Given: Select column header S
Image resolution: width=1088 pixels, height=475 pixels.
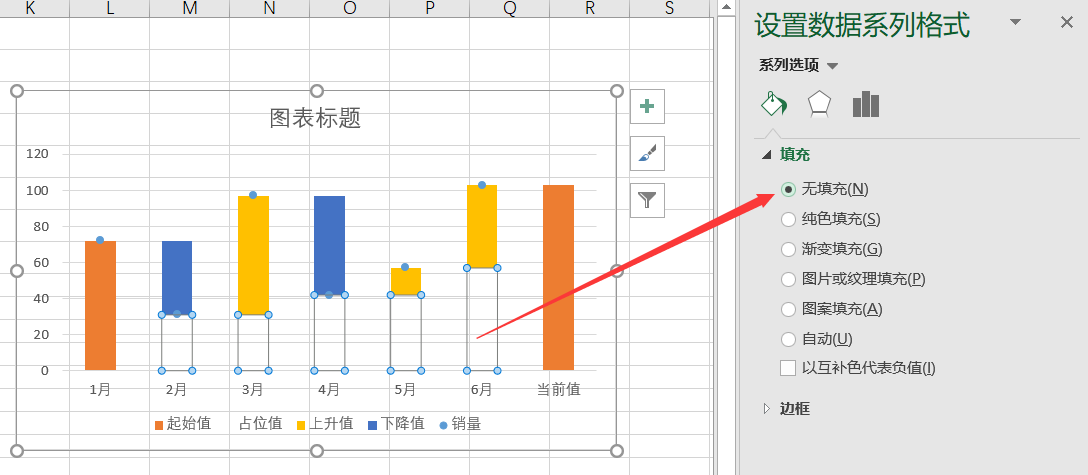Looking at the screenshot, I should click(x=669, y=8).
